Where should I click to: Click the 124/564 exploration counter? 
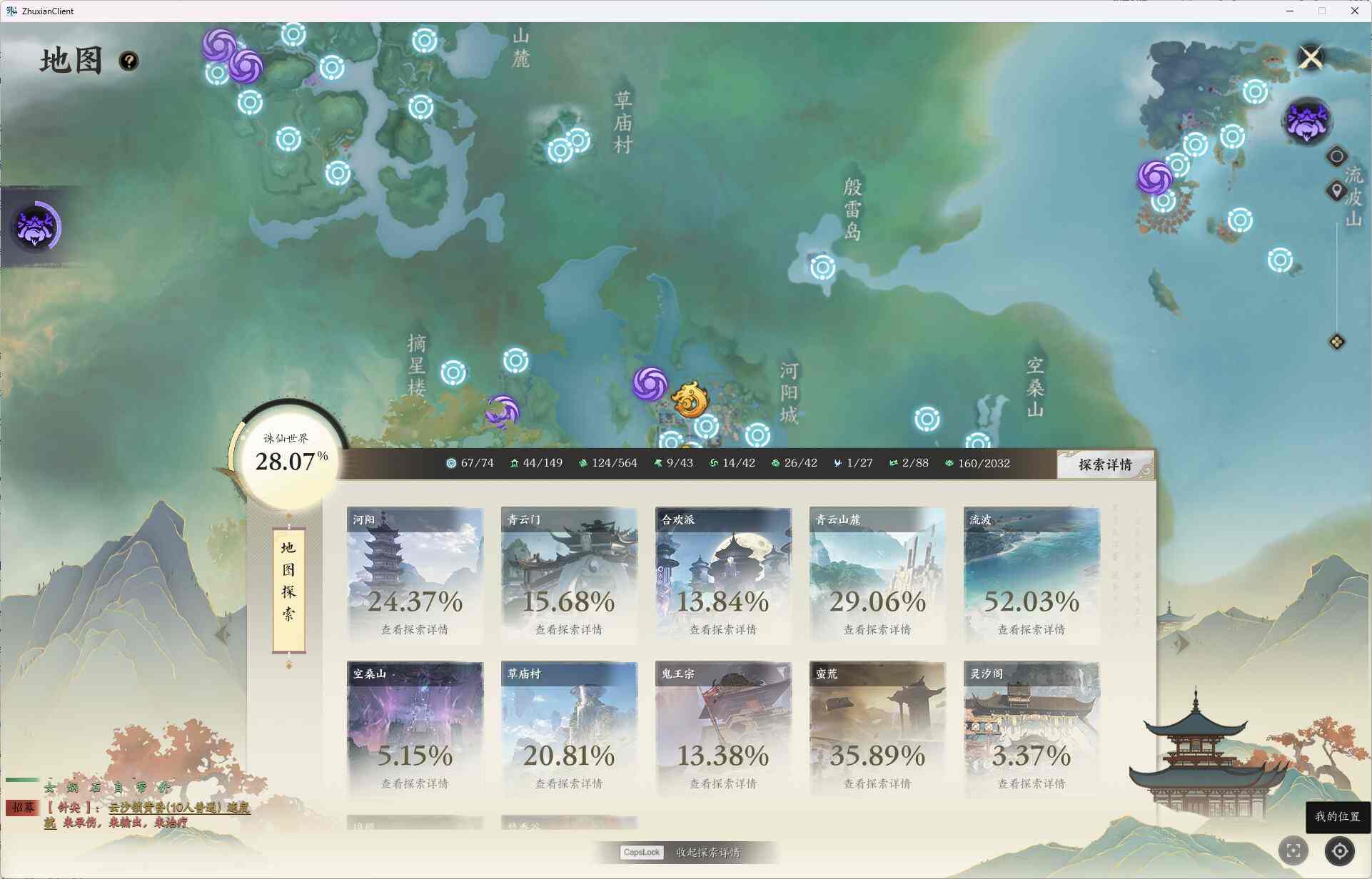coord(607,463)
